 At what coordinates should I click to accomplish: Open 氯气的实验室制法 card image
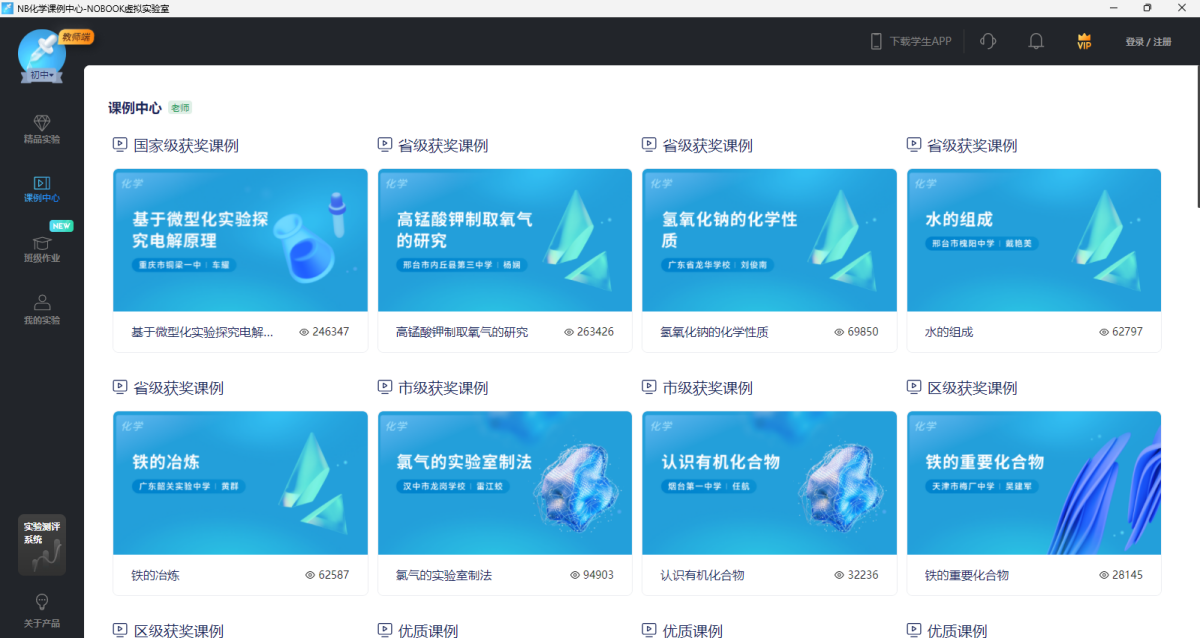[505, 483]
